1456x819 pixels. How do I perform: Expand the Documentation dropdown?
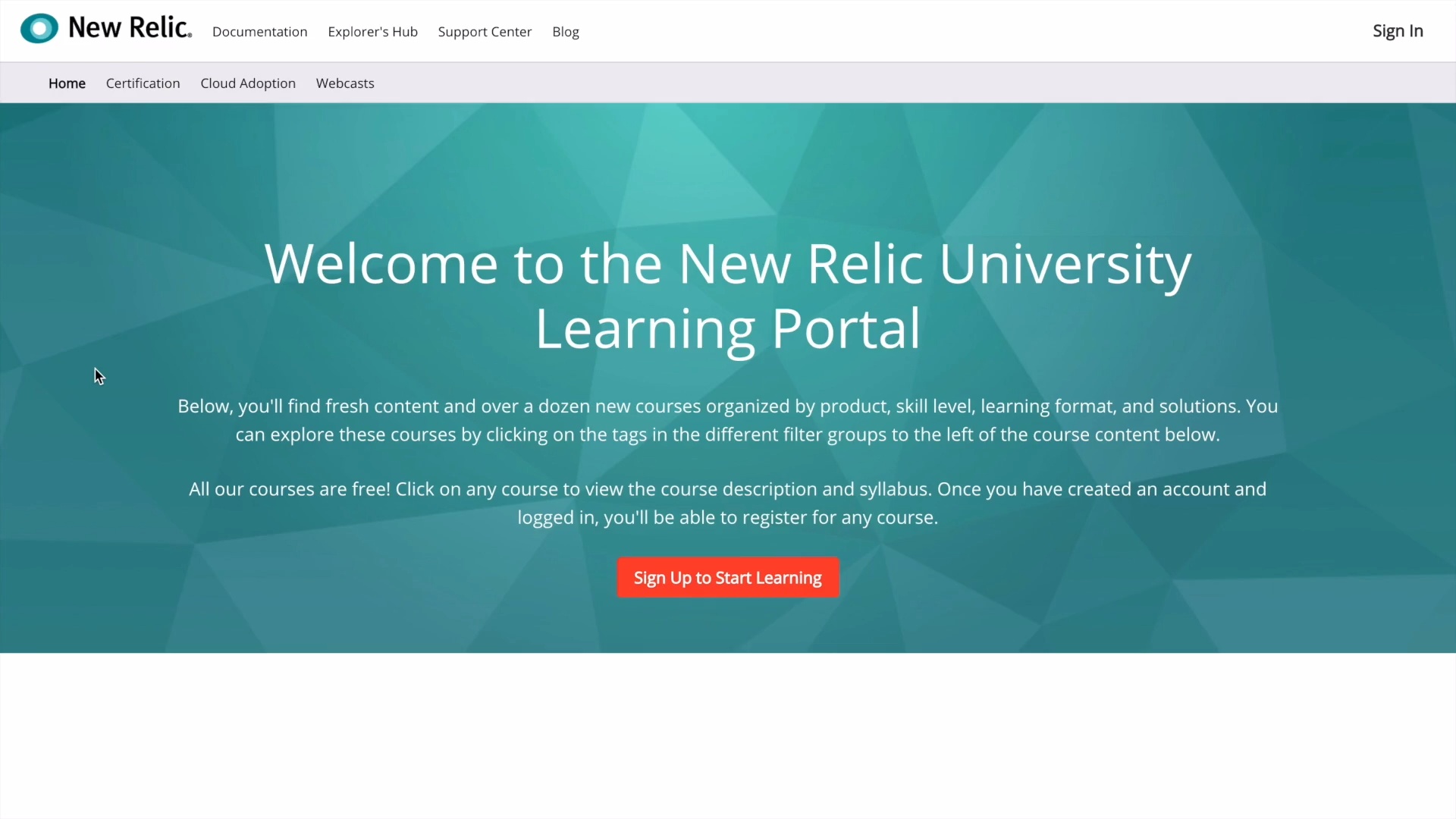pyautogui.click(x=260, y=31)
